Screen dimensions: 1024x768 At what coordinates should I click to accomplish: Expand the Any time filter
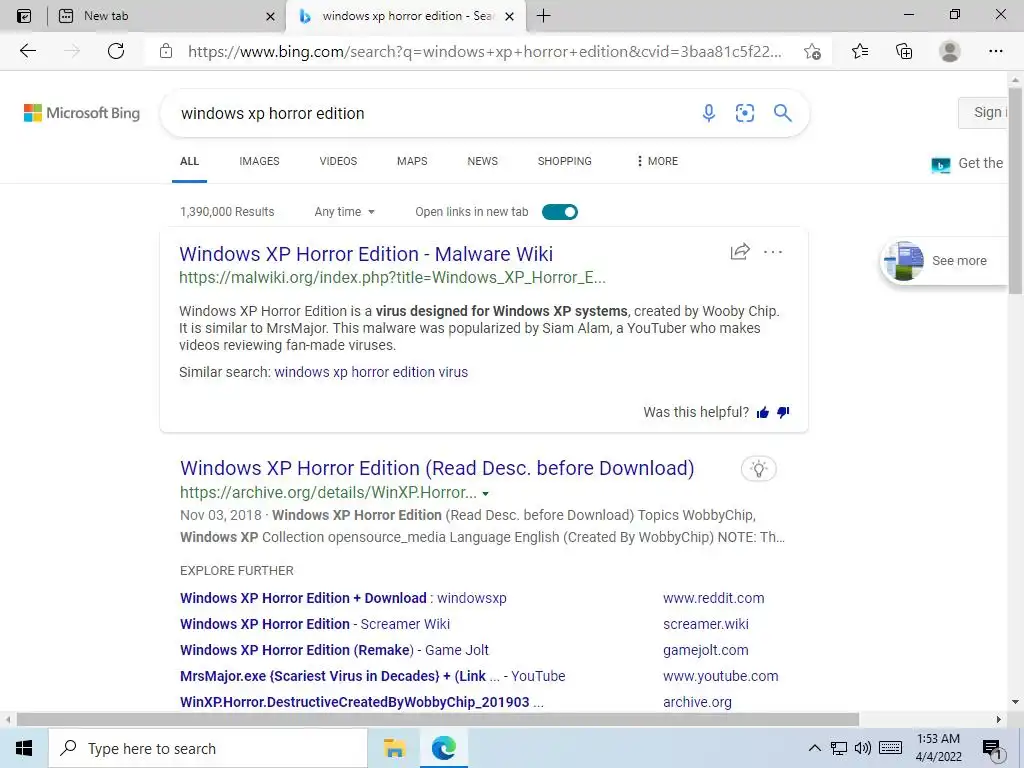(344, 212)
